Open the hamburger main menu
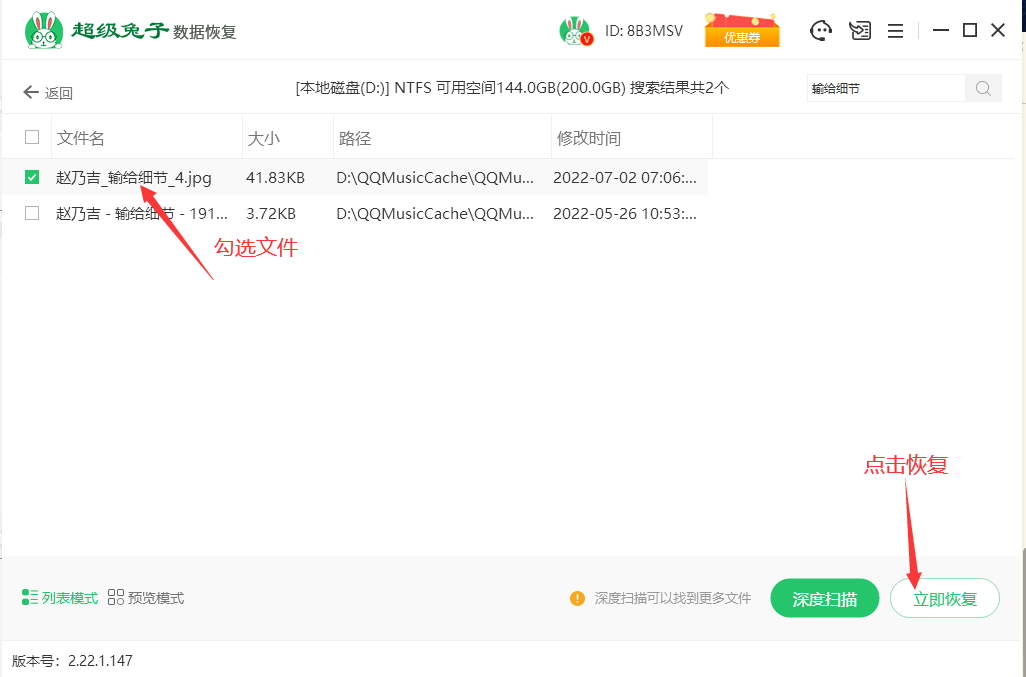The height and width of the screenshot is (677, 1026). coord(896,31)
